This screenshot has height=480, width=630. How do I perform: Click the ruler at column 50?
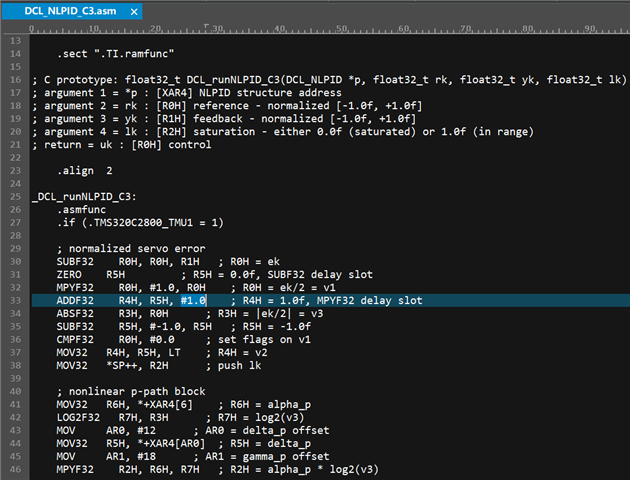pyautogui.click(x=342, y=29)
